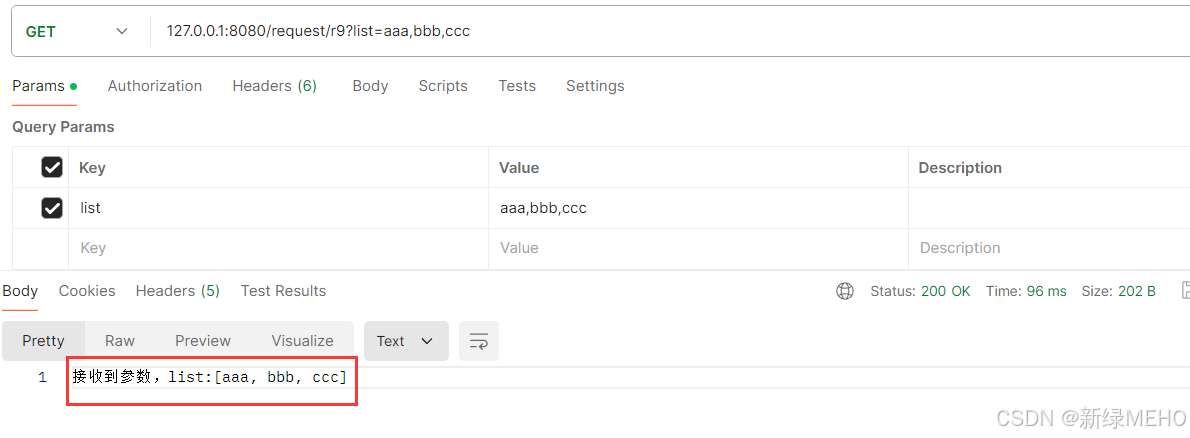Open the GET method dropdown
Screen dimensions: 1190x438
tap(77, 31)
